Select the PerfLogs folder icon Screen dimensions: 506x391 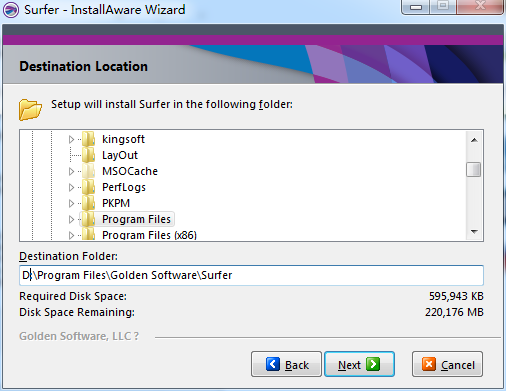click(x=89, y=187)
